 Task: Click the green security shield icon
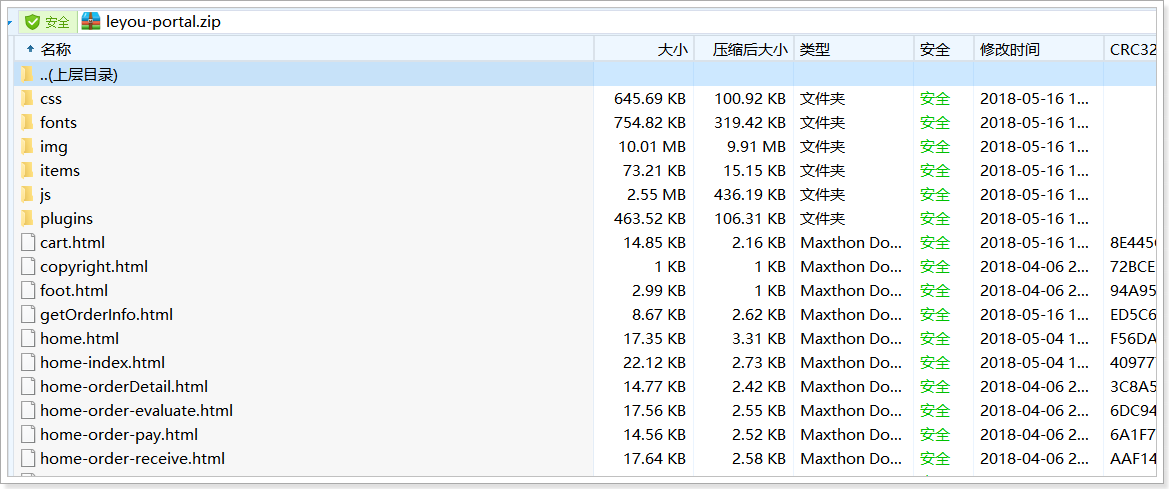pos(32,22)
